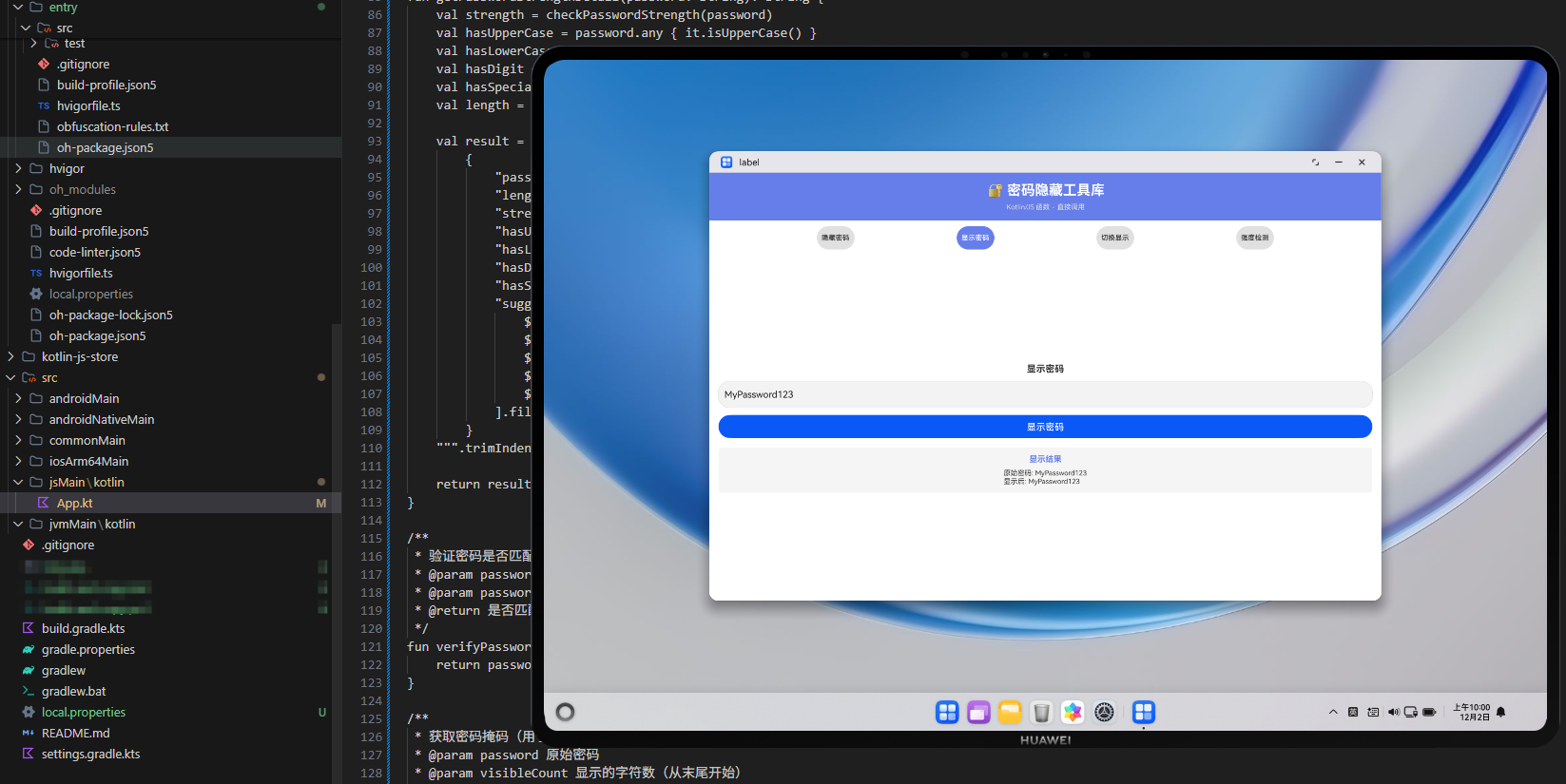The width and height of the screenshot is (1566, 784).
Task: Open the app launcher grid in the dock
Action: coord(947,712)
